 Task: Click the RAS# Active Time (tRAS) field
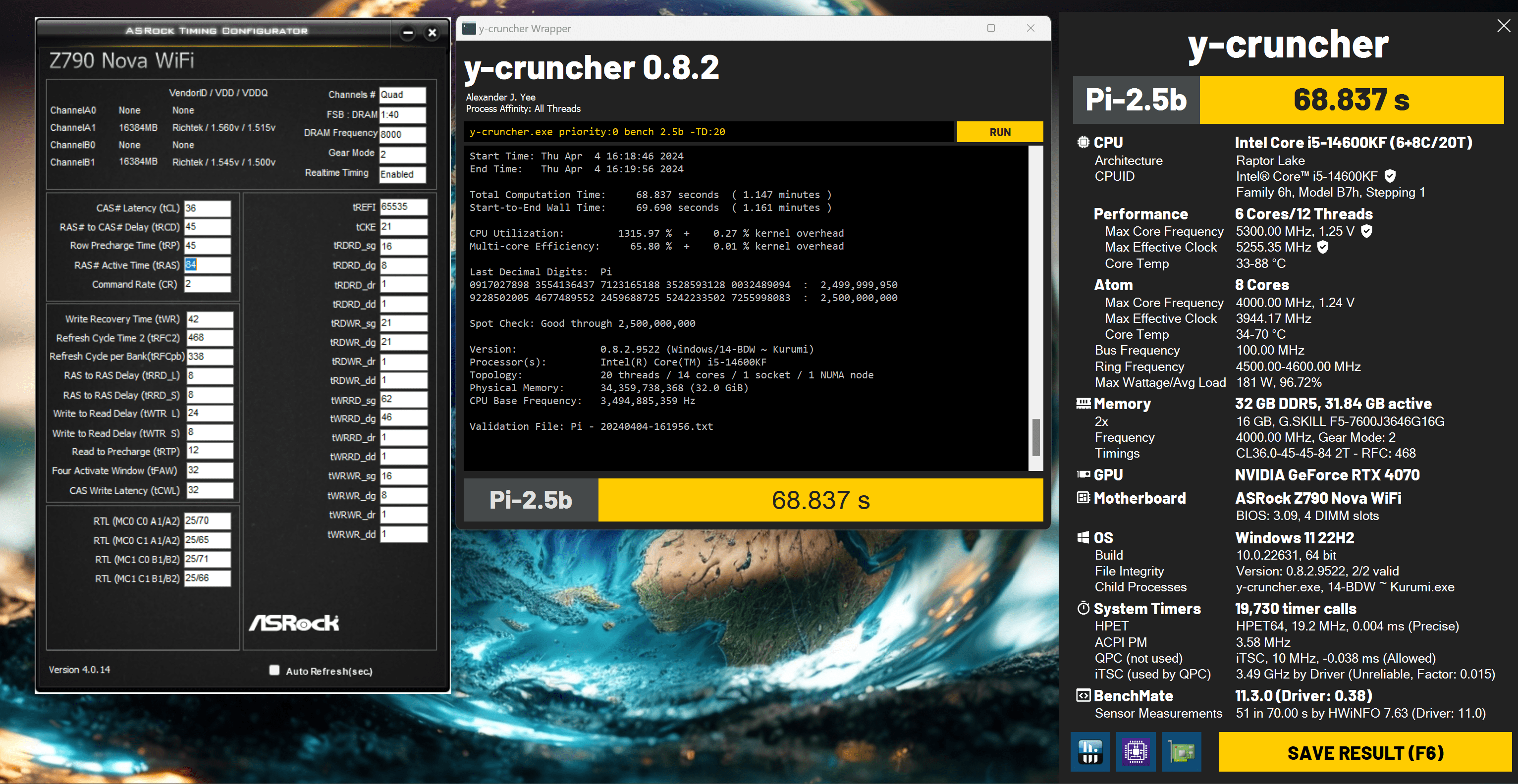(x=208, y=265)
